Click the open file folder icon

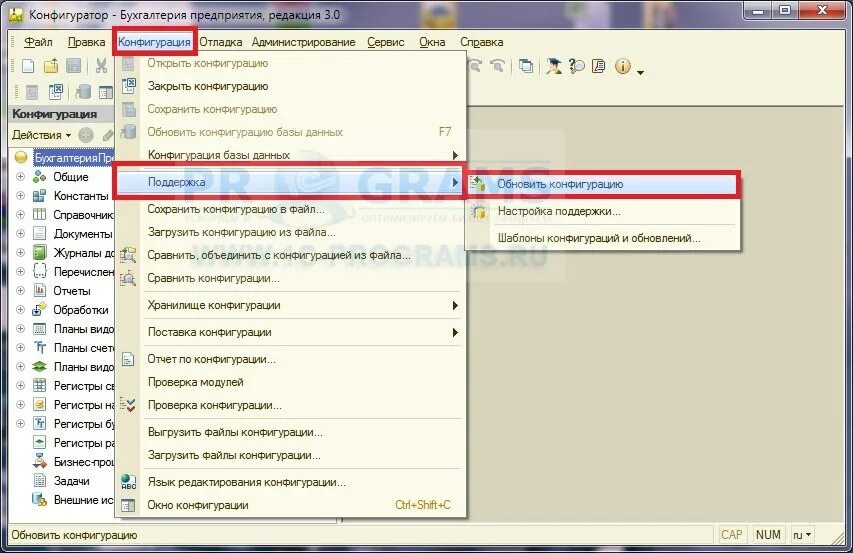[51, 66]
